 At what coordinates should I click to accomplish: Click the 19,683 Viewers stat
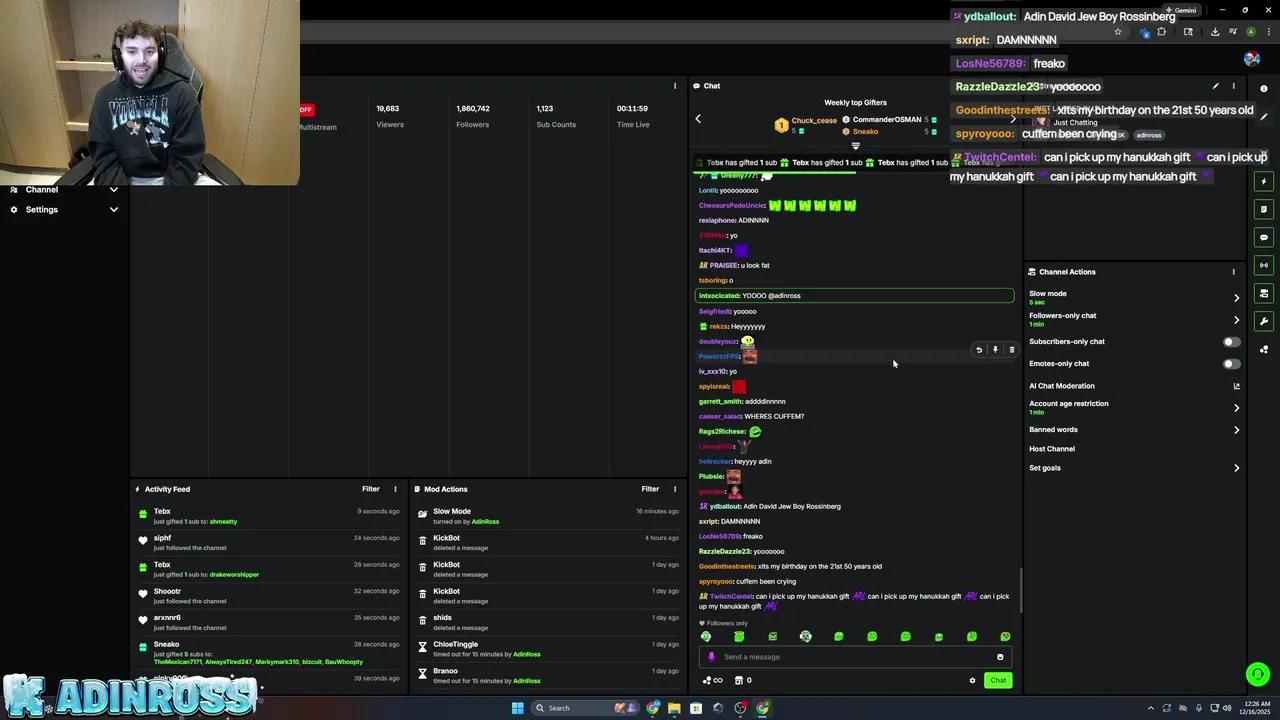coord(390,116)
